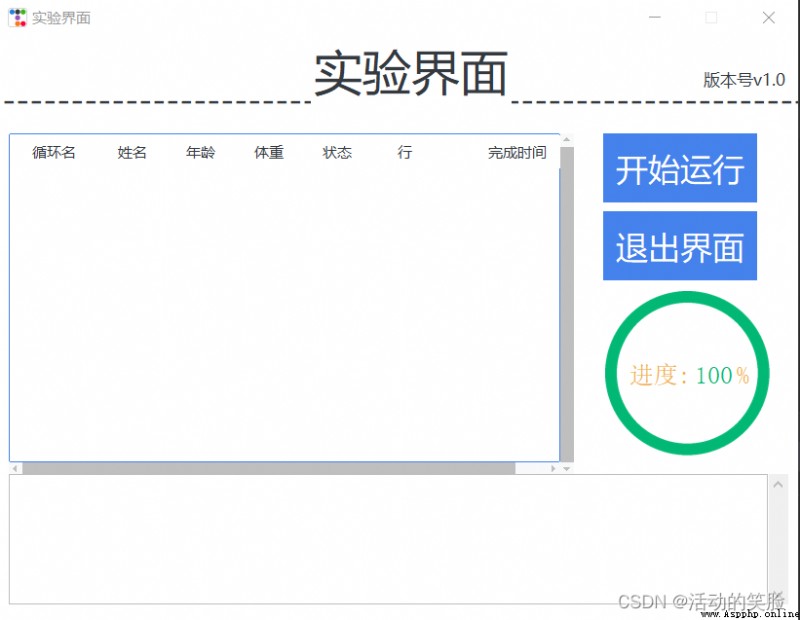Click the 版本号v1.0 version label
Image resolution: width=800 pixels, height=620 pixels.
point(744,80)
